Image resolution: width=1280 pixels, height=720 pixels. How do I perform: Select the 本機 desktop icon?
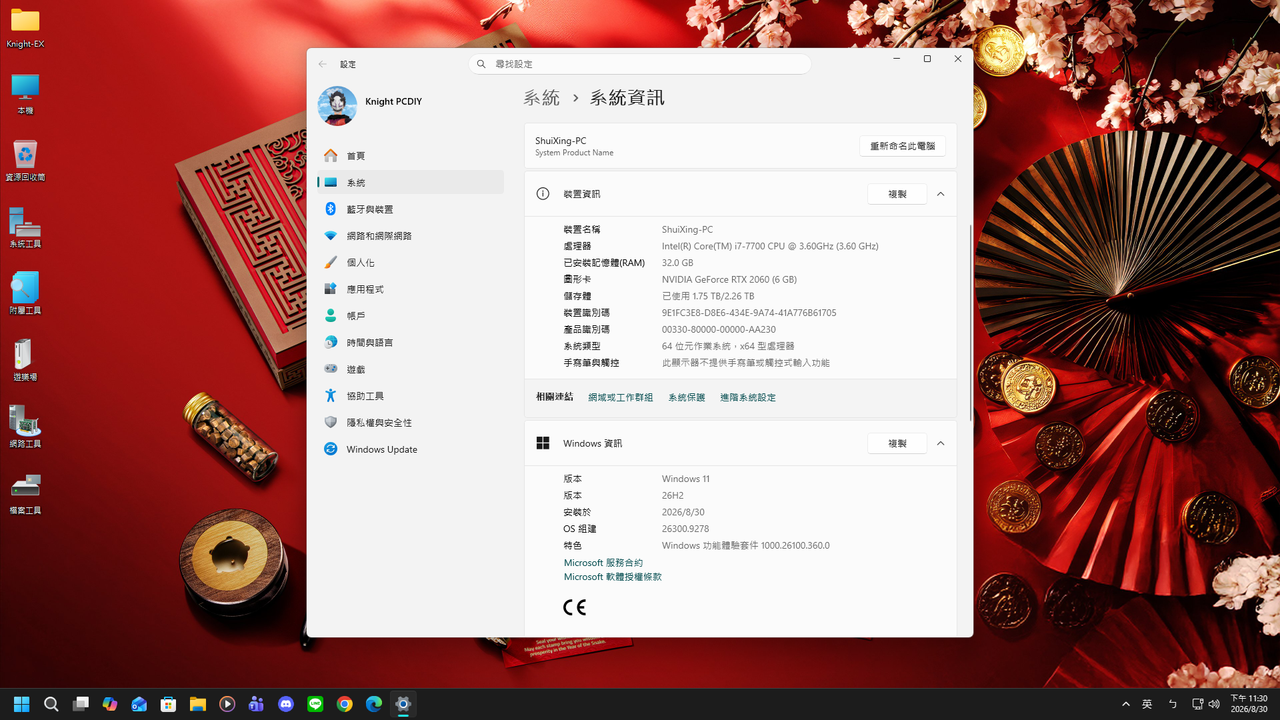point(25,94)
